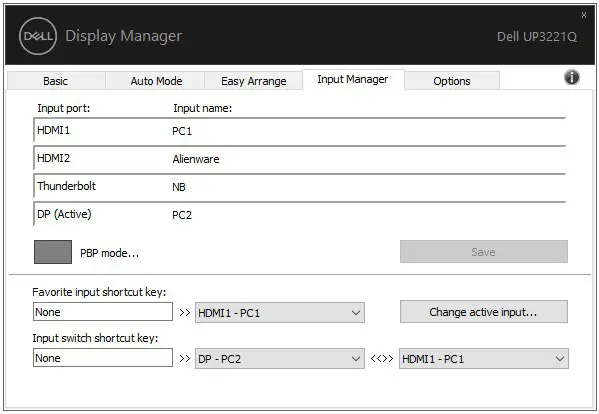The height and width of the screenshot is (414, 599).
Task: Click the Display Manager title text
Action: (x=124, y=36)
